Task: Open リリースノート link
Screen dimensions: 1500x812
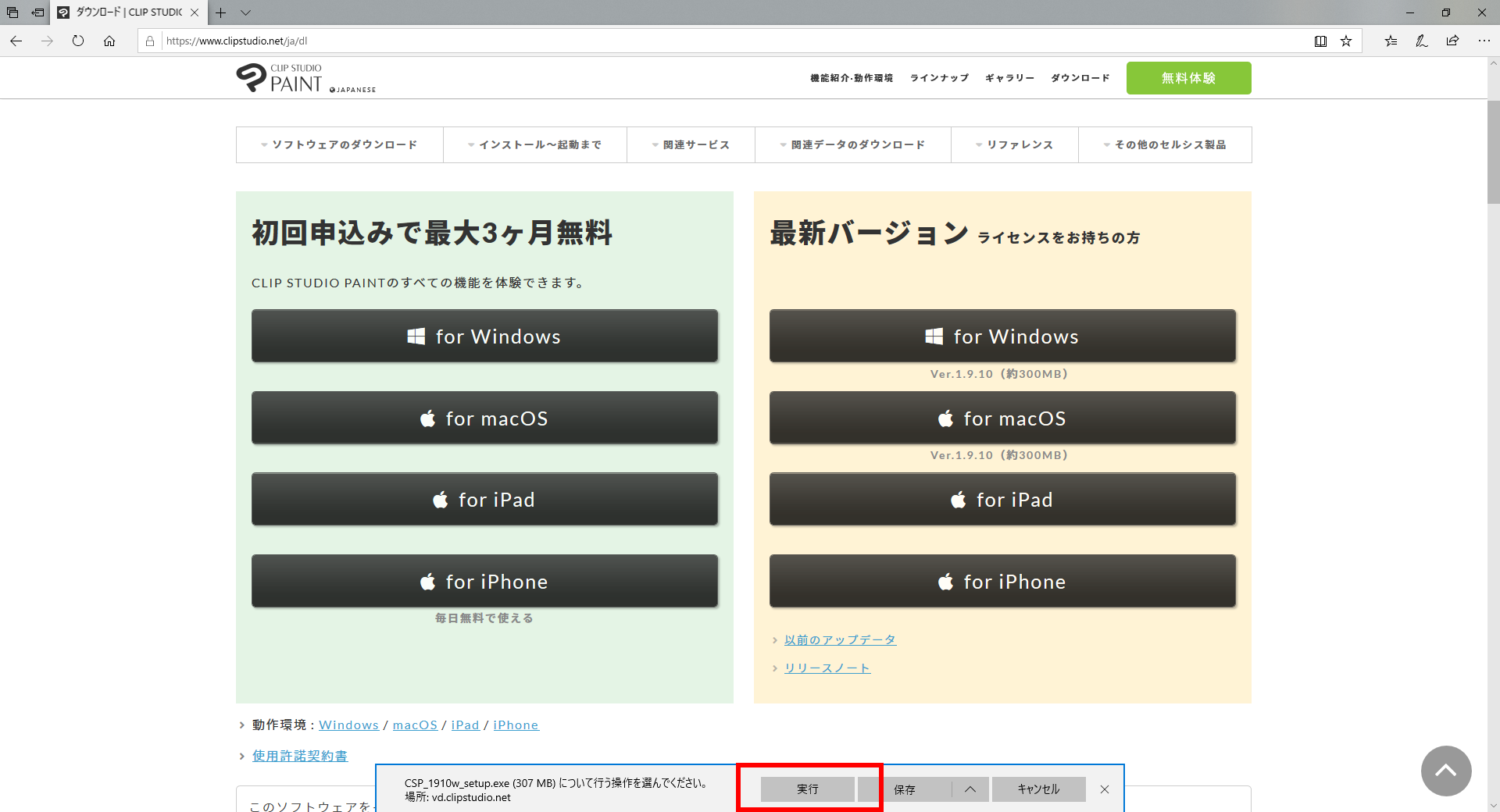Action: pos(827,668)
